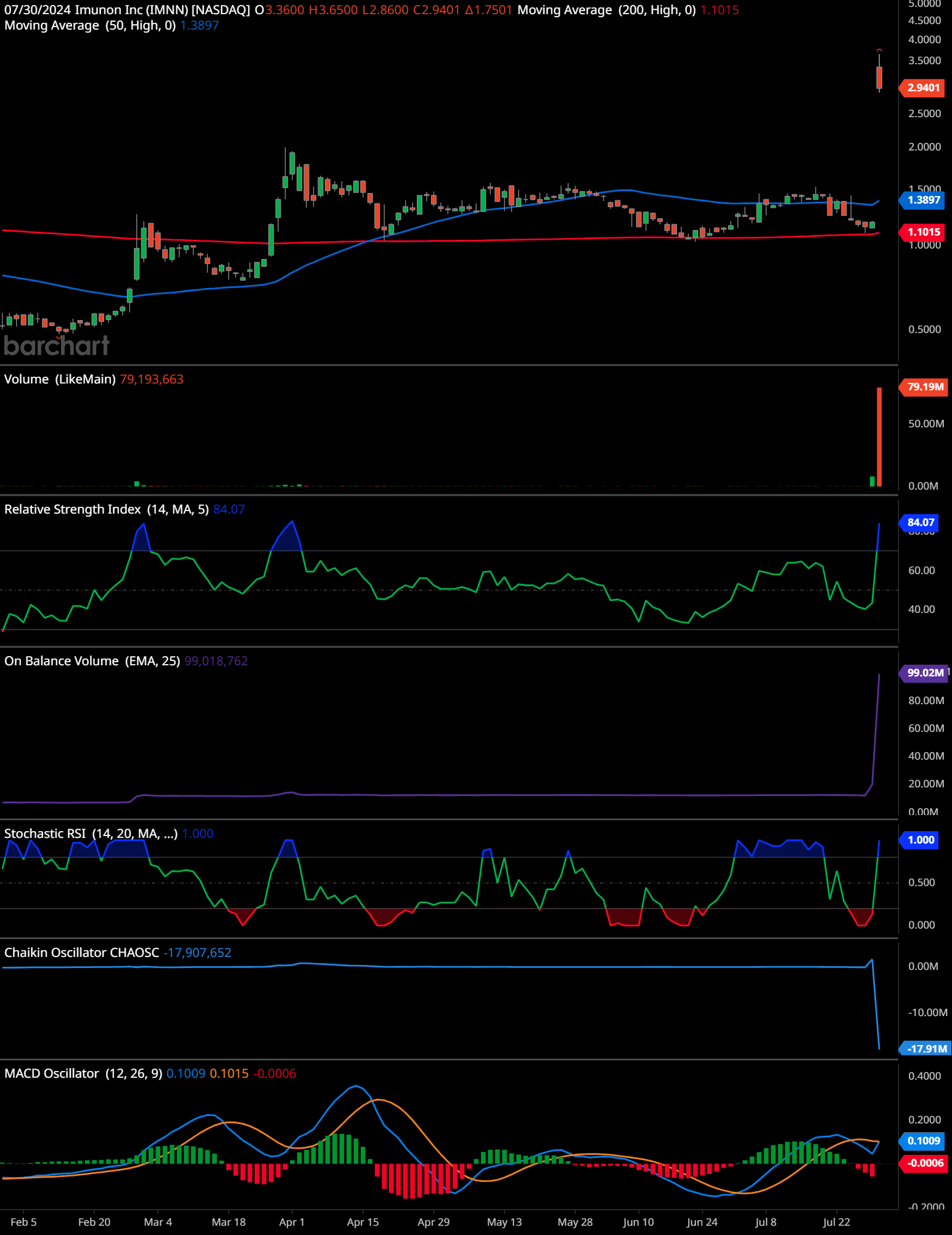Click the May 13 date label
This screenshot has height=1235, width=952.
tap(504, 1222)
